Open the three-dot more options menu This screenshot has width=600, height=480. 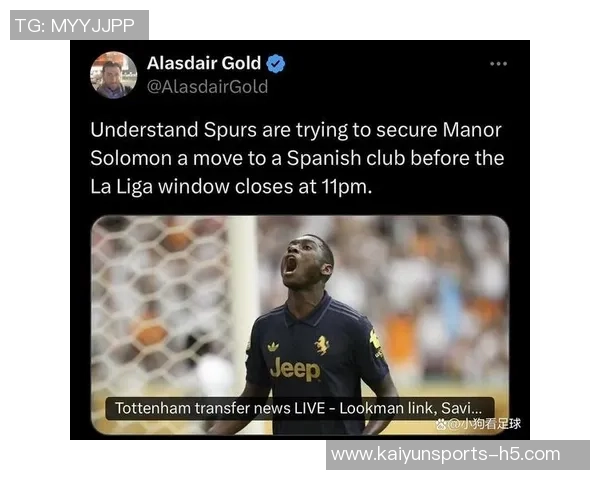[x=499, y=64]
